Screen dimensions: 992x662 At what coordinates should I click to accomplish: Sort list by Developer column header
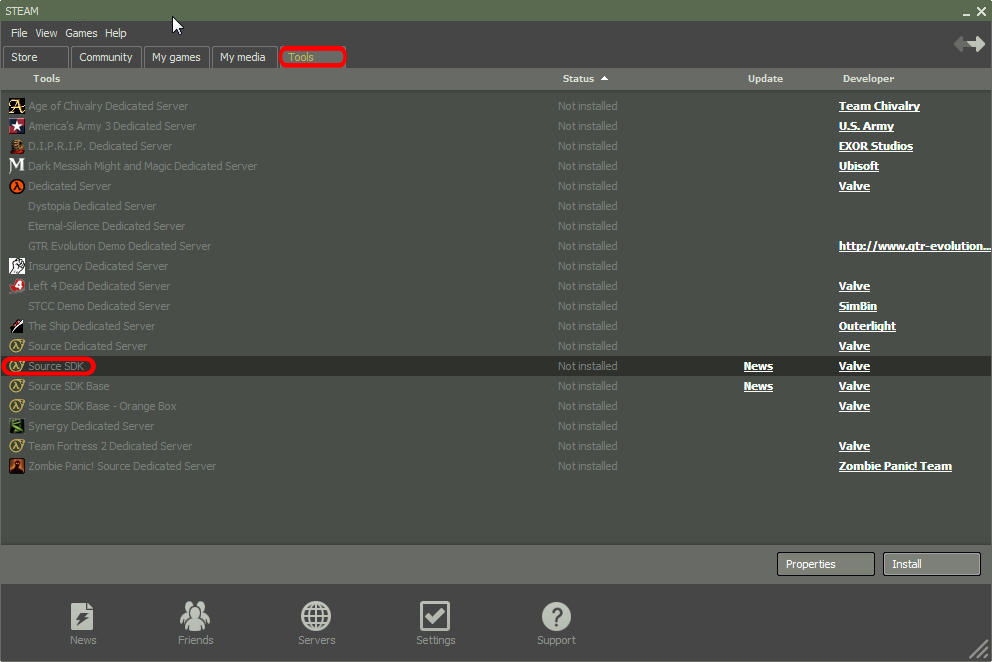(868, 78)
